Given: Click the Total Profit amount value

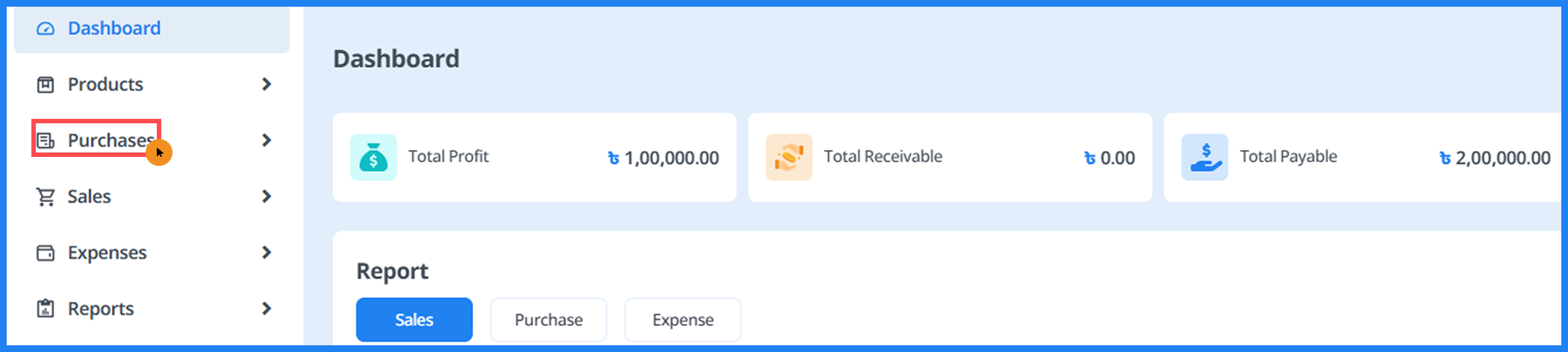Looking at the screenshot, I should pyautogui.click(x=671, y=158).
